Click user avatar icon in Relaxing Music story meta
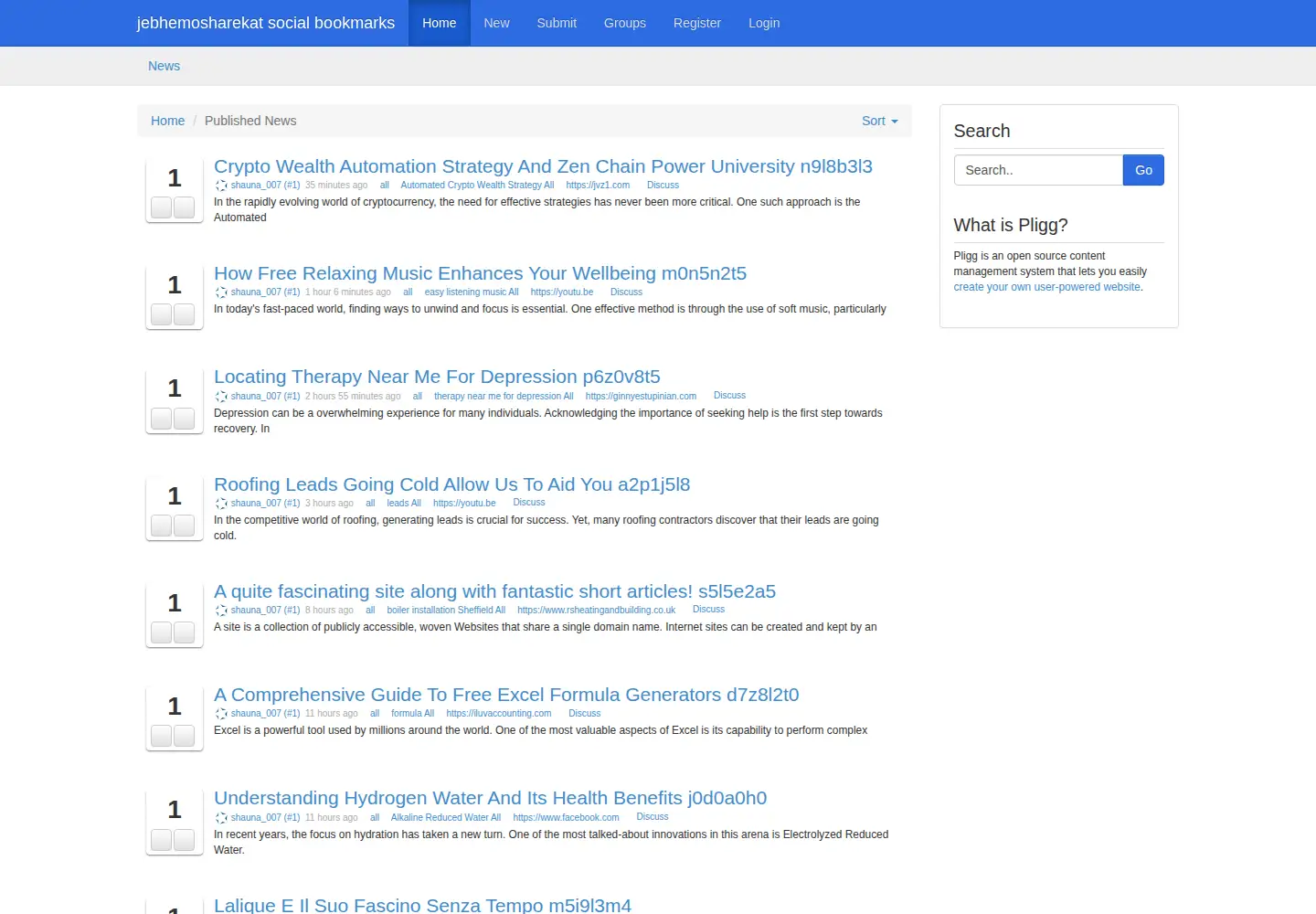Viewport: 1316px width, 914px height. pyautogui.click(x=221, y=292)
